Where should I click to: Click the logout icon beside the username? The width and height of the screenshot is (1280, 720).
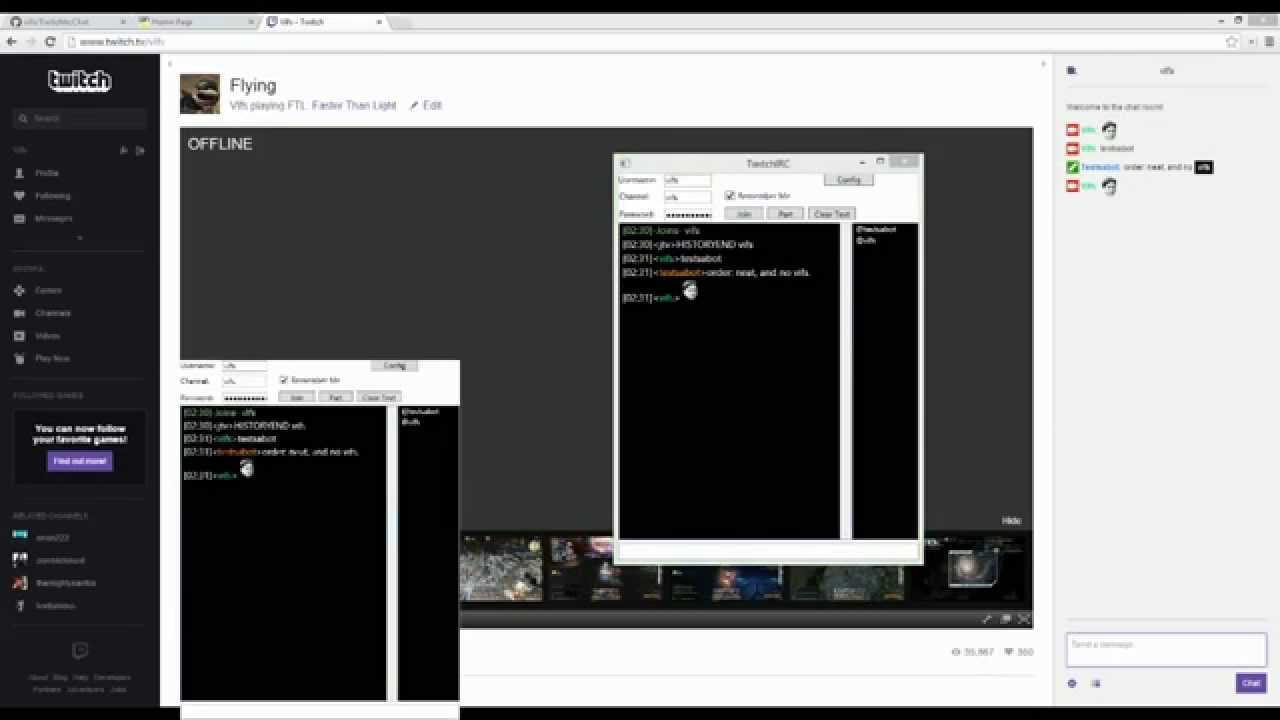[140, 150]
